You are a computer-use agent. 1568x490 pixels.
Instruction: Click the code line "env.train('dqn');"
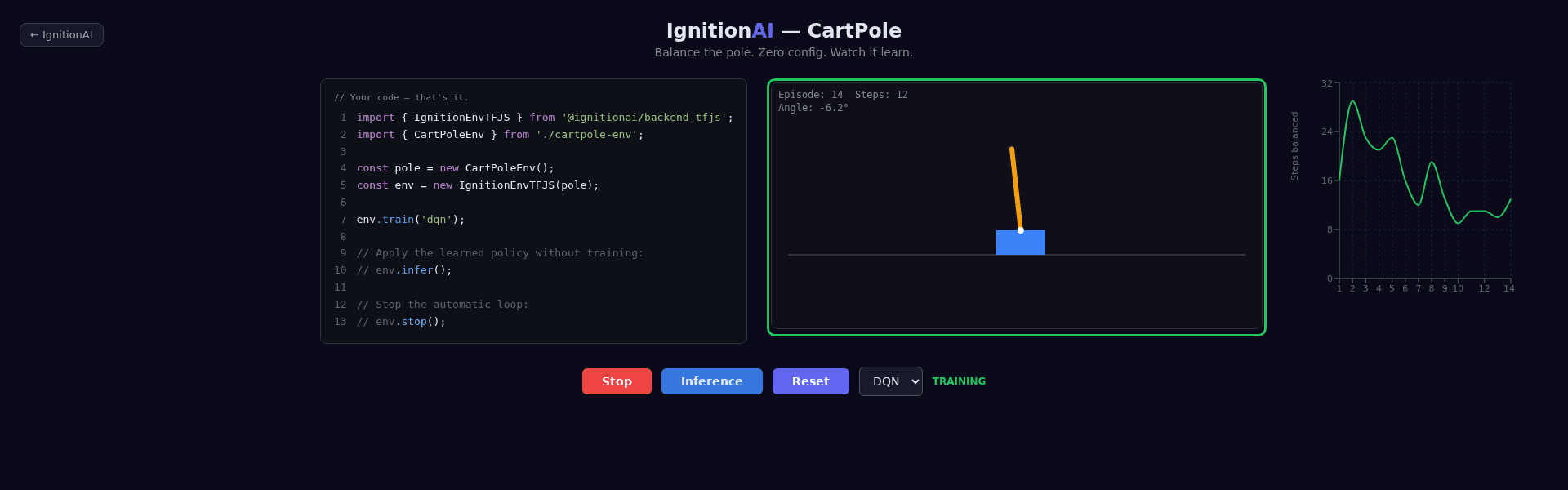click(x=411, y=220)
